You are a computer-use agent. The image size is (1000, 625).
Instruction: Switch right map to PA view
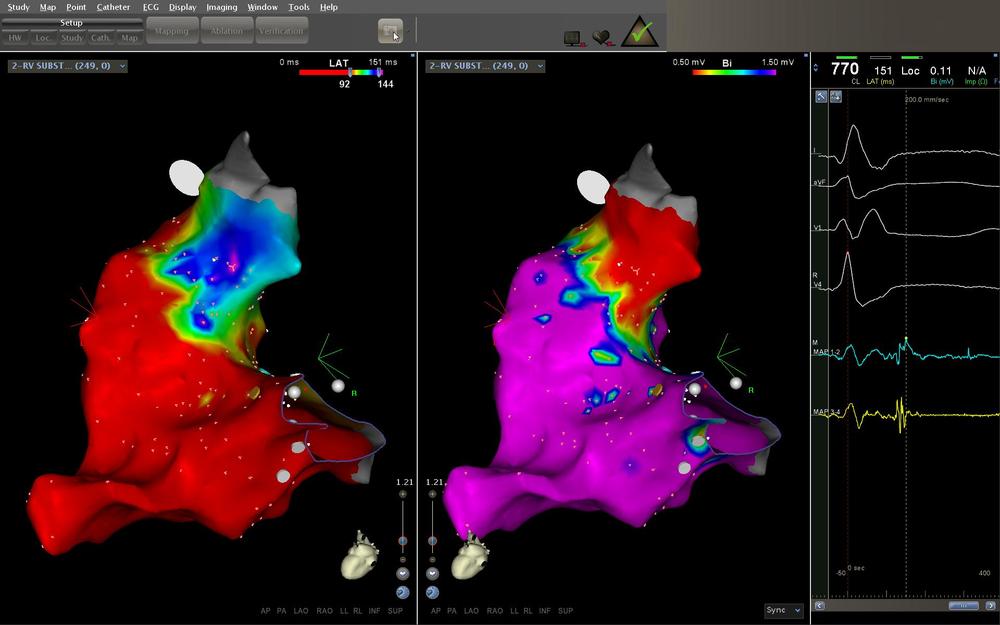[x=451, y=610]
